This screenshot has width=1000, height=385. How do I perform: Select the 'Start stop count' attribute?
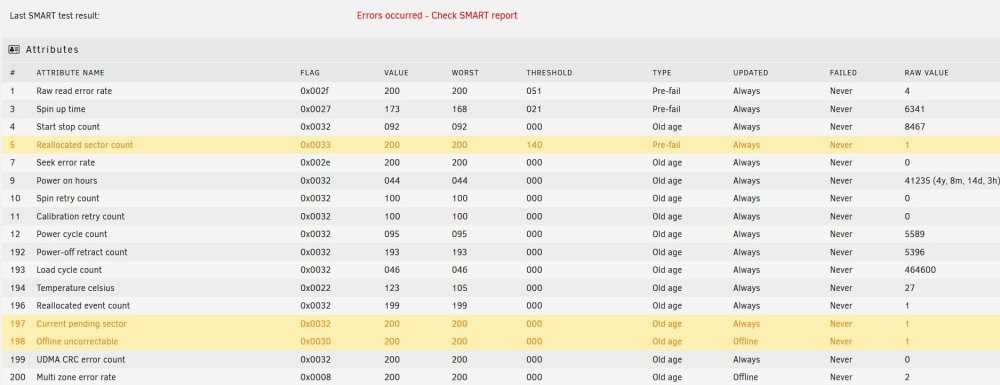[x=68, y=127]
